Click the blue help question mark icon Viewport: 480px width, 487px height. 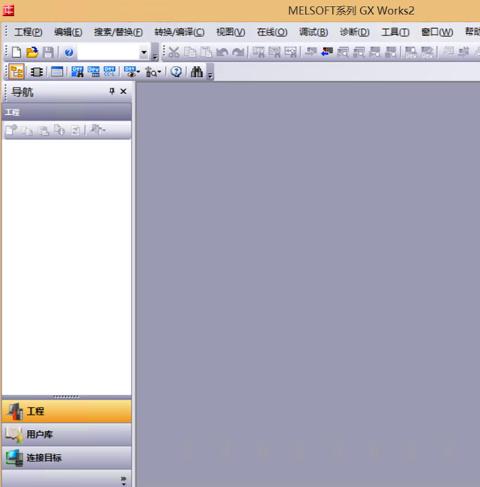69,53
